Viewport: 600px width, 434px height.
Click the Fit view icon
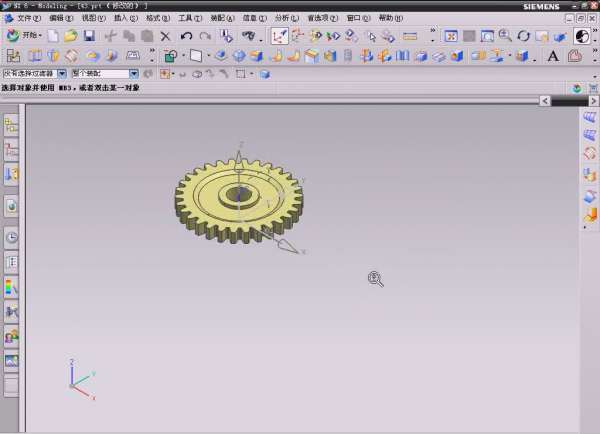pyautogui.click(x=452, y=36)
